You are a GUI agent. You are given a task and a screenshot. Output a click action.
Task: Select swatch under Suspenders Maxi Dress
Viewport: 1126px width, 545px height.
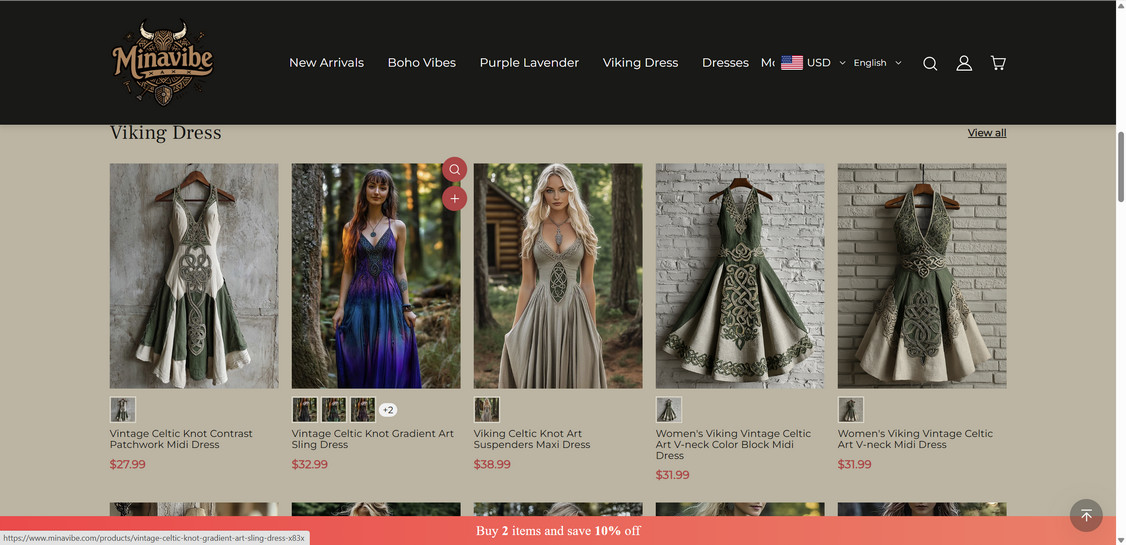(486, 410)
